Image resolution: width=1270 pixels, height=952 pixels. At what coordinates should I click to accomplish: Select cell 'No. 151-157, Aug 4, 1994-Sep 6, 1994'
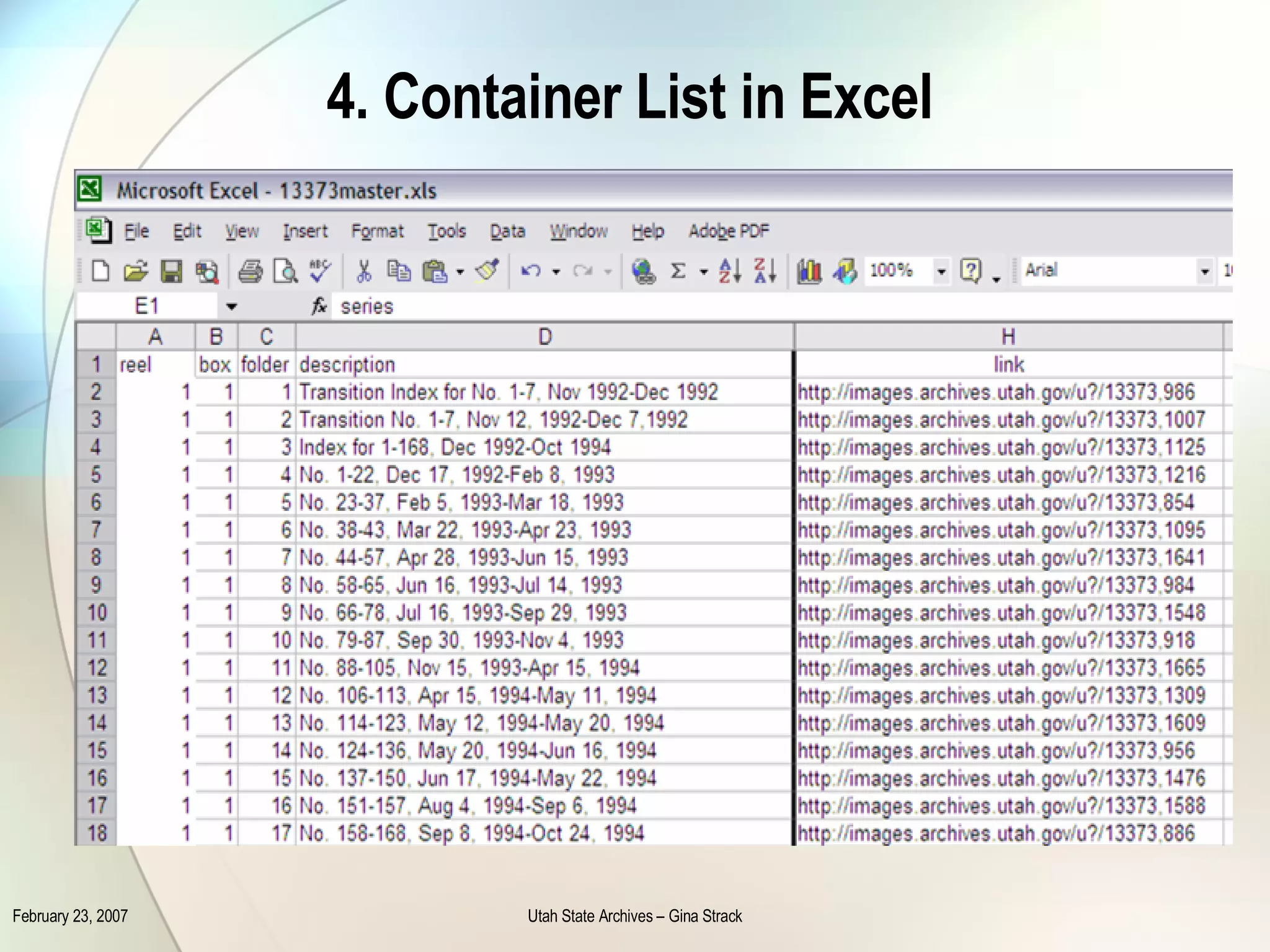pos(544,806)
